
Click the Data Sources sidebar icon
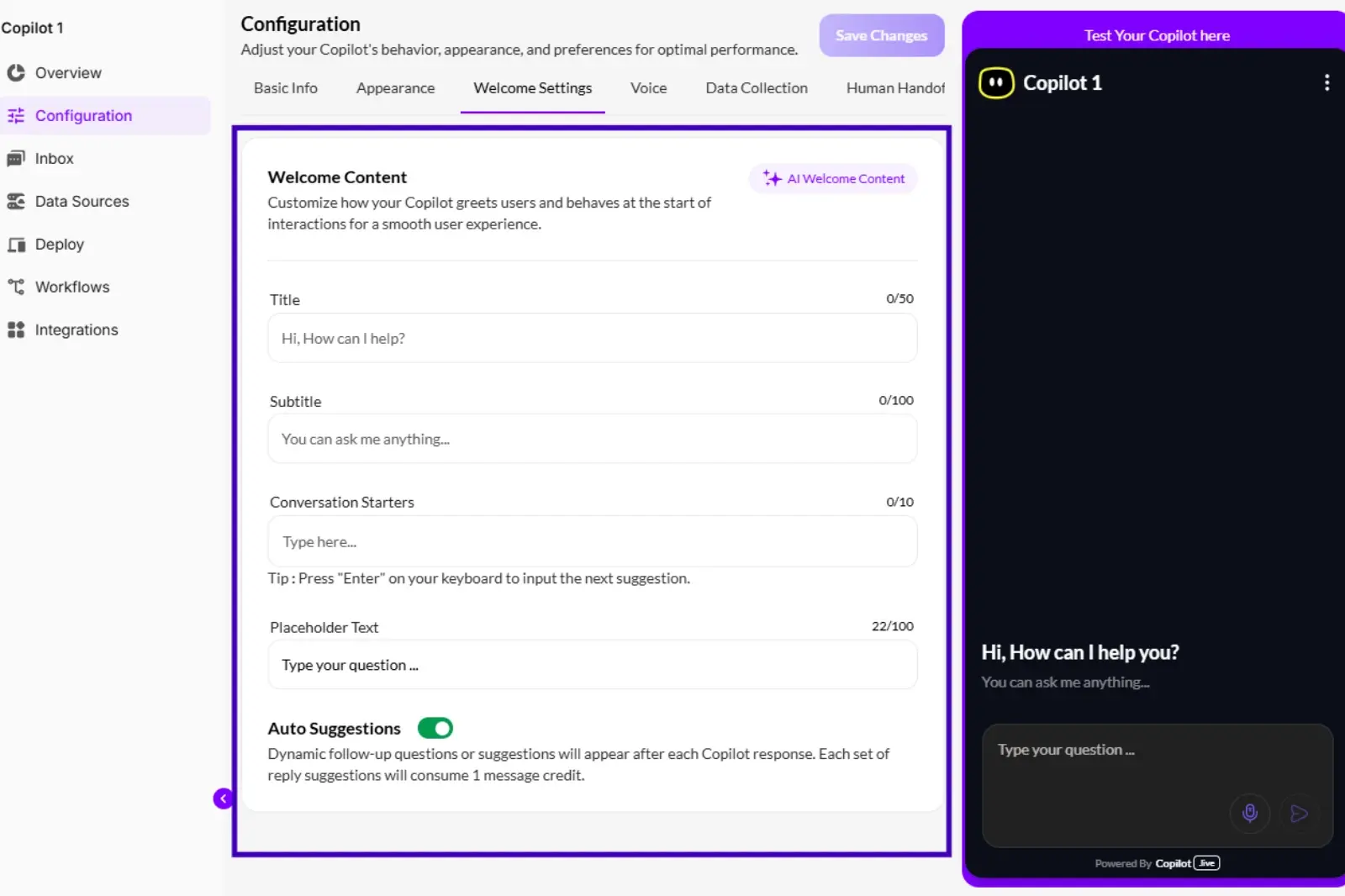(17, 201)
